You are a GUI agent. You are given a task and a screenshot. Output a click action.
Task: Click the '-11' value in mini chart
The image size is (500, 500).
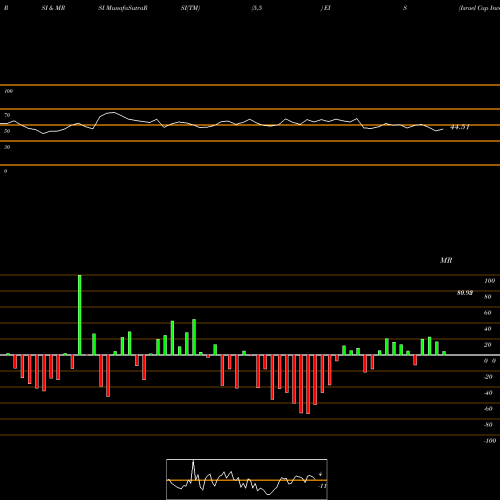click(322, 486)
